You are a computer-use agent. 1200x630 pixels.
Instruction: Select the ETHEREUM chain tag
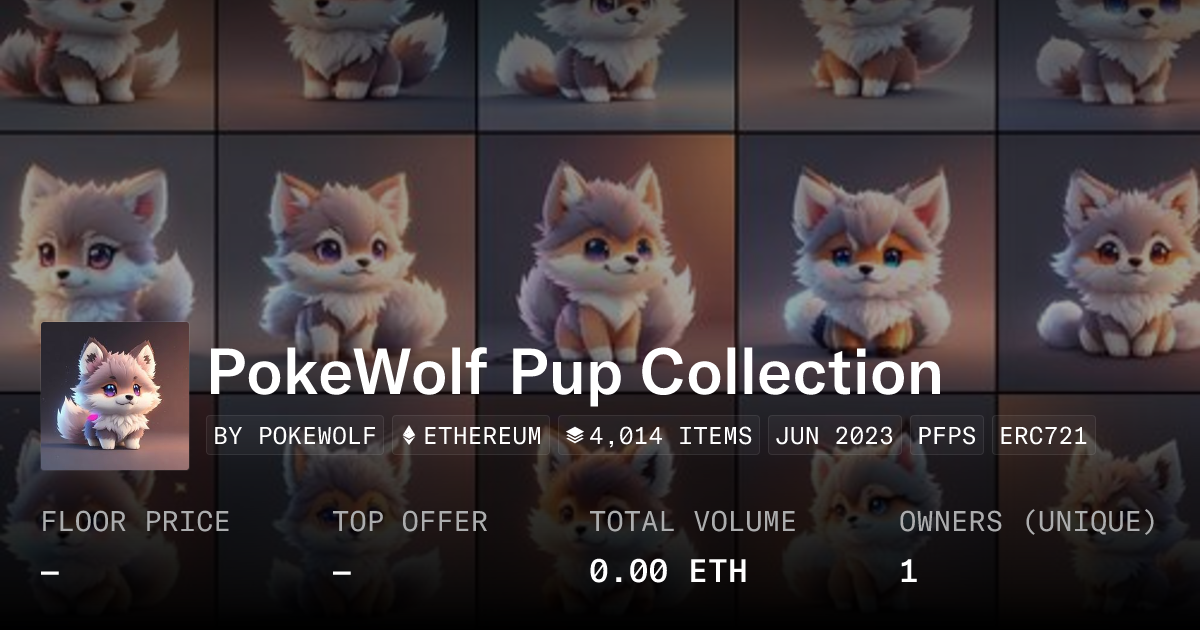pyautogui.click(x=471, y=436)
